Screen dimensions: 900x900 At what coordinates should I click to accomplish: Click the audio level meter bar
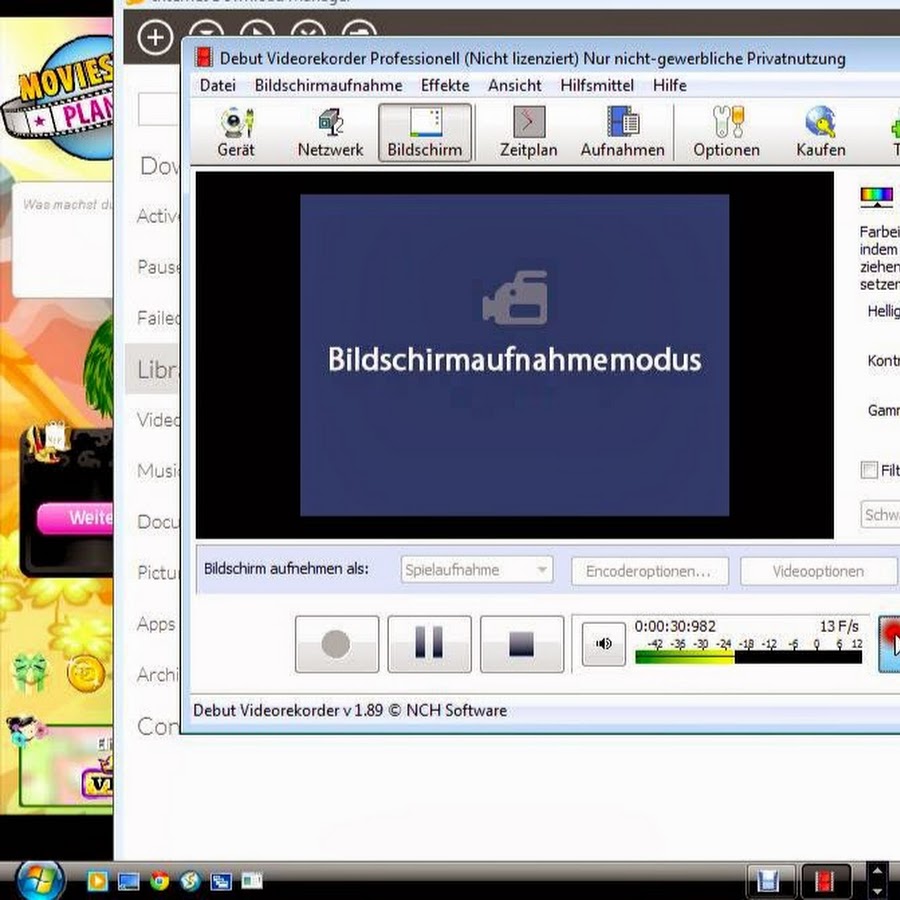pyautogui.click(x=748, y=658)
